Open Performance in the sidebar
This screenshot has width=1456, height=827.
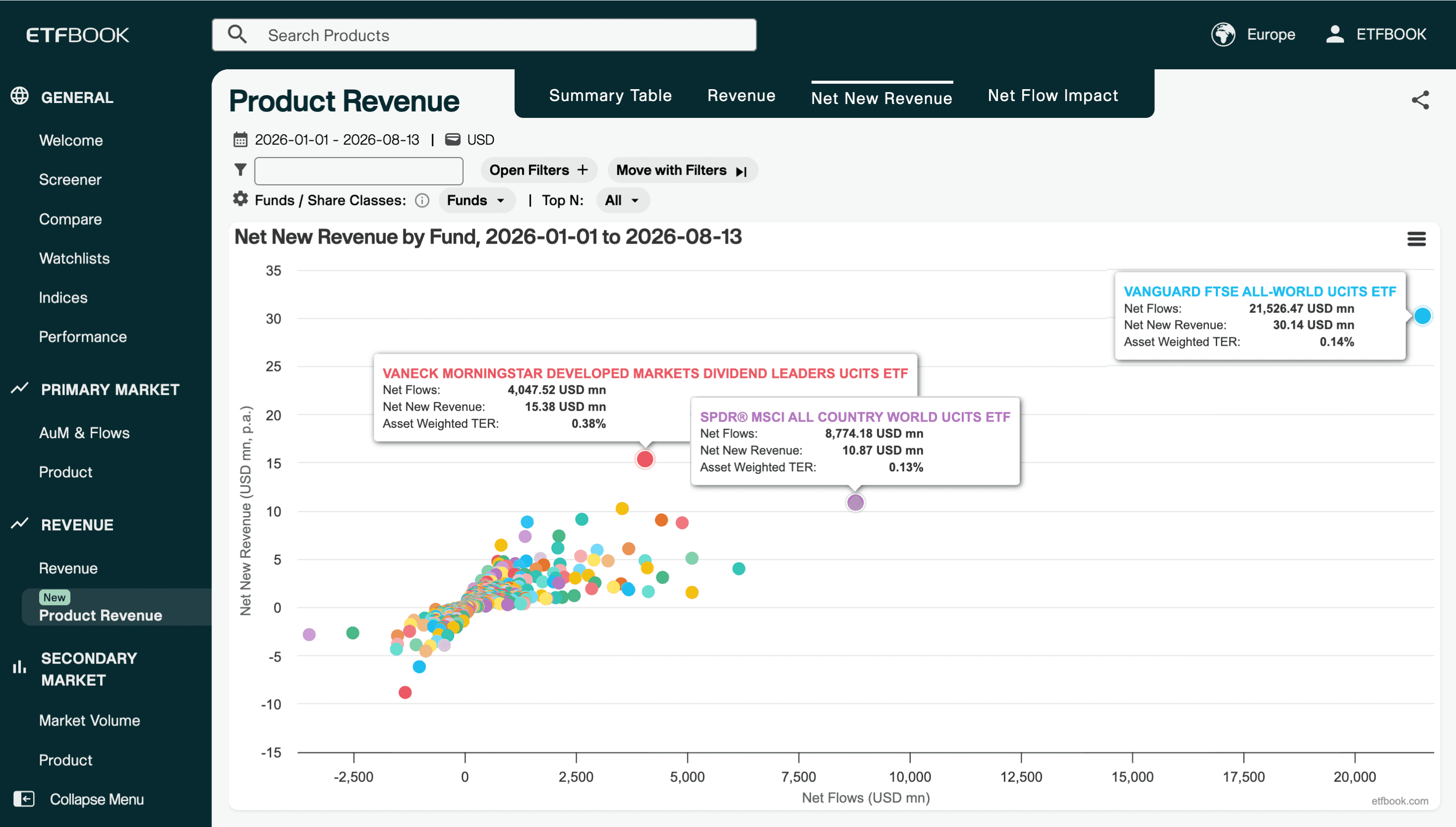pos(83,337)
